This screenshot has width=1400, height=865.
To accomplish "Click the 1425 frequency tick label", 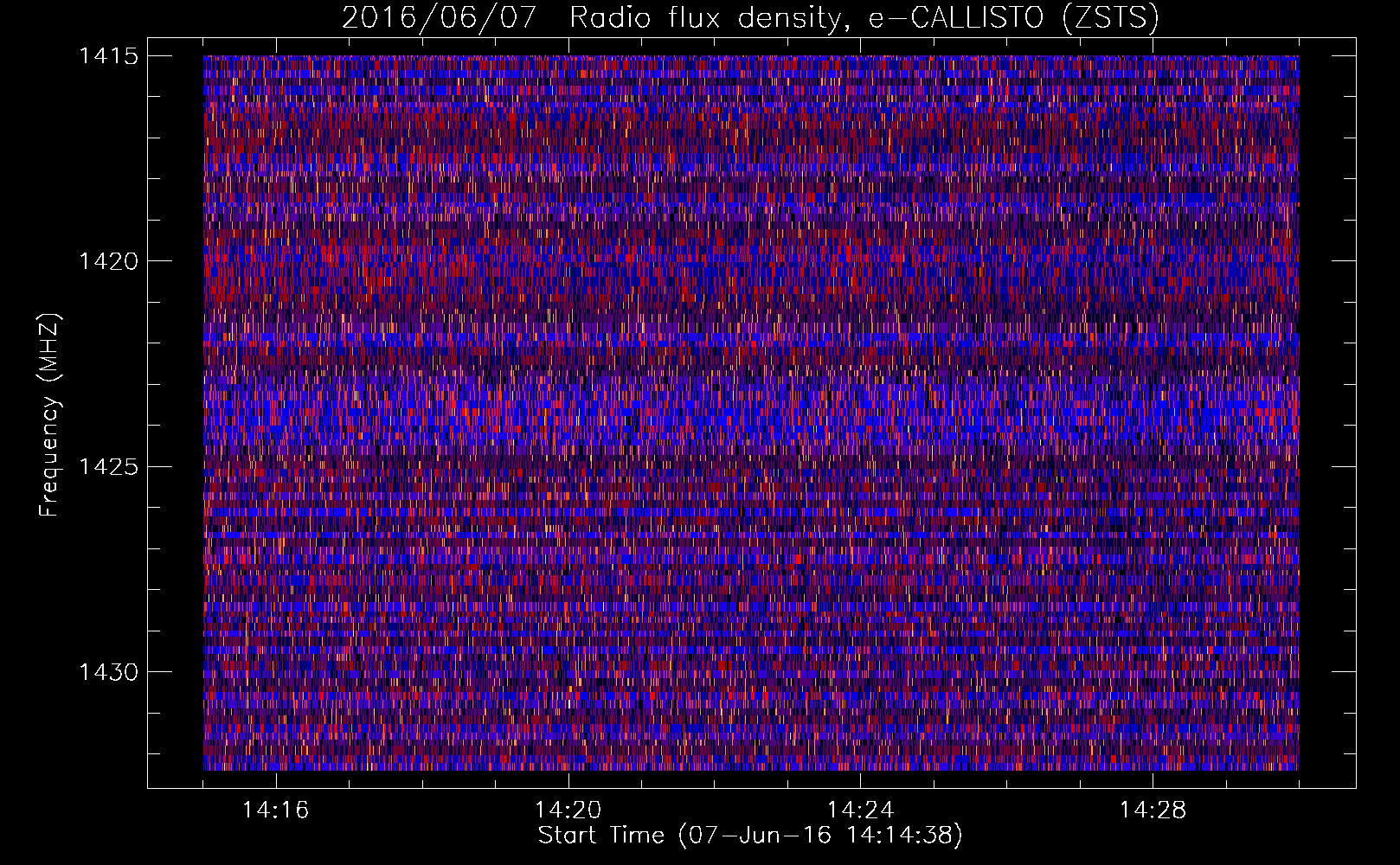I will click(x=109, y=467).
